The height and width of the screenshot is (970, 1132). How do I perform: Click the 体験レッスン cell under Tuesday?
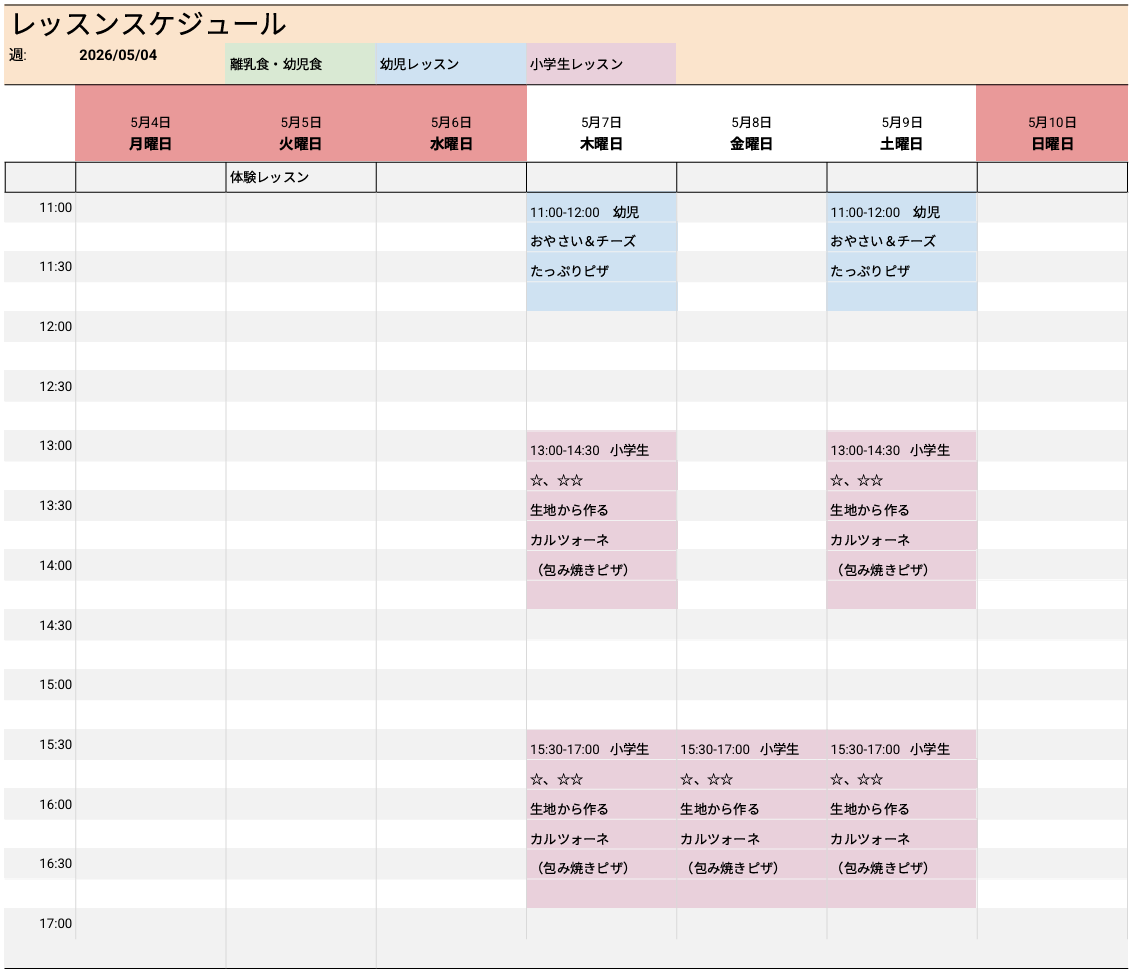click(300, 177)
